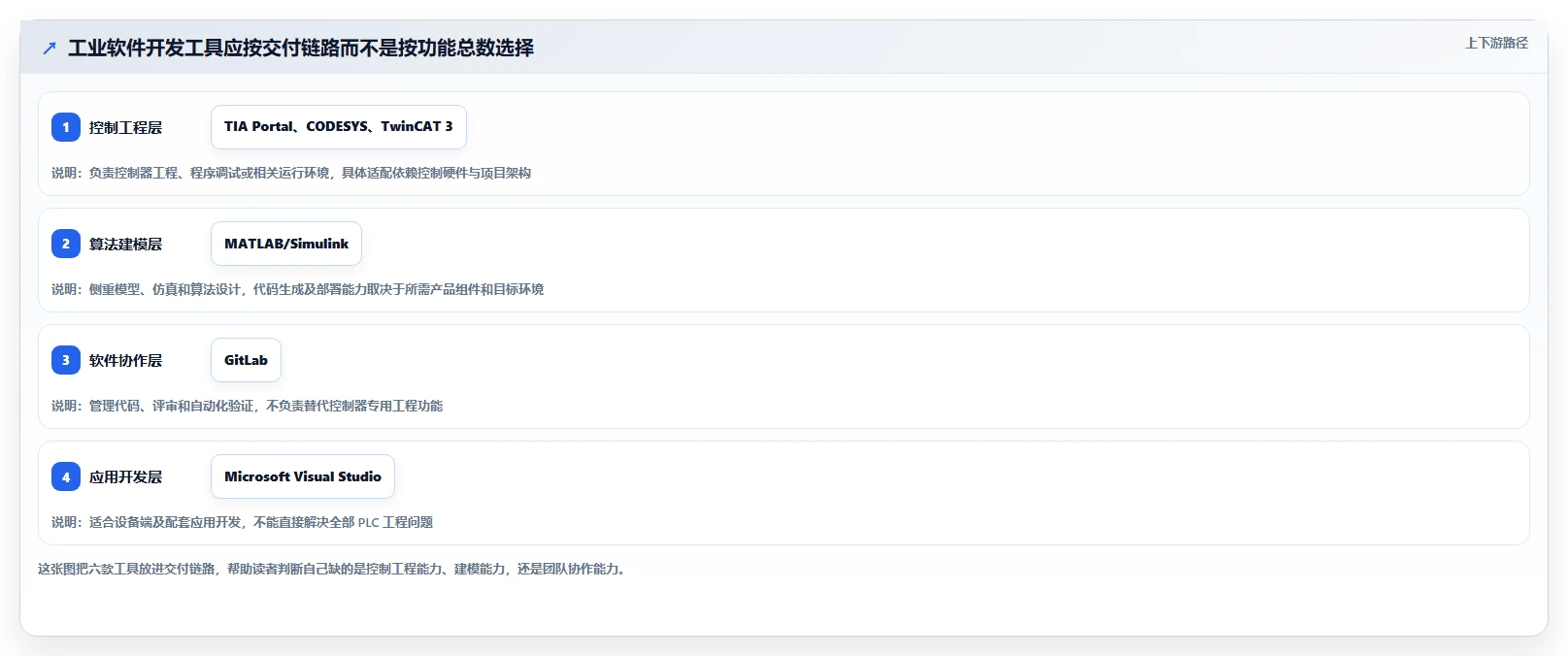Click the 应用开发层 layer label
The width and height of the screenshot is (1568, 656).
tap(125, 476)
